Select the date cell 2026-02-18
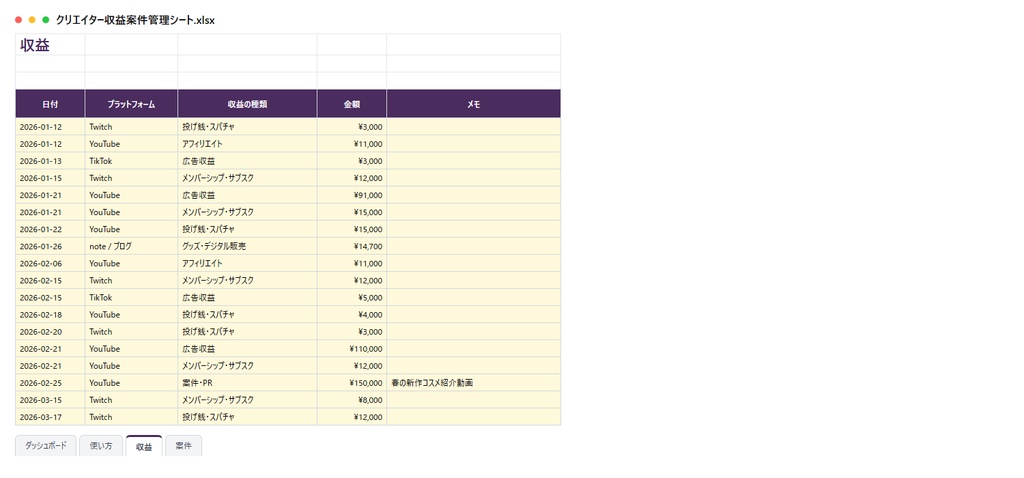Viewport: 1024px width, 478px height. (50, 315)
